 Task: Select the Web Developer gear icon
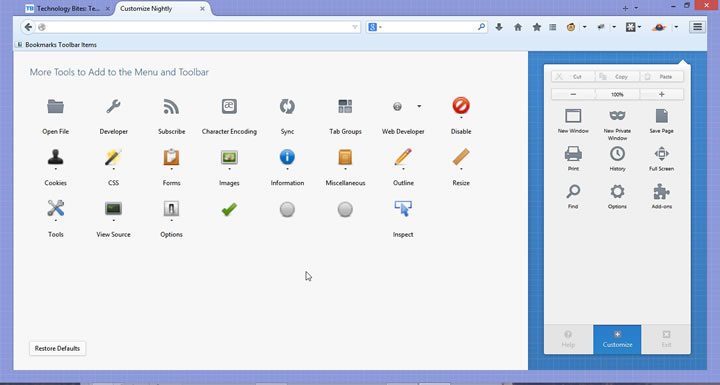coord(397,107)
